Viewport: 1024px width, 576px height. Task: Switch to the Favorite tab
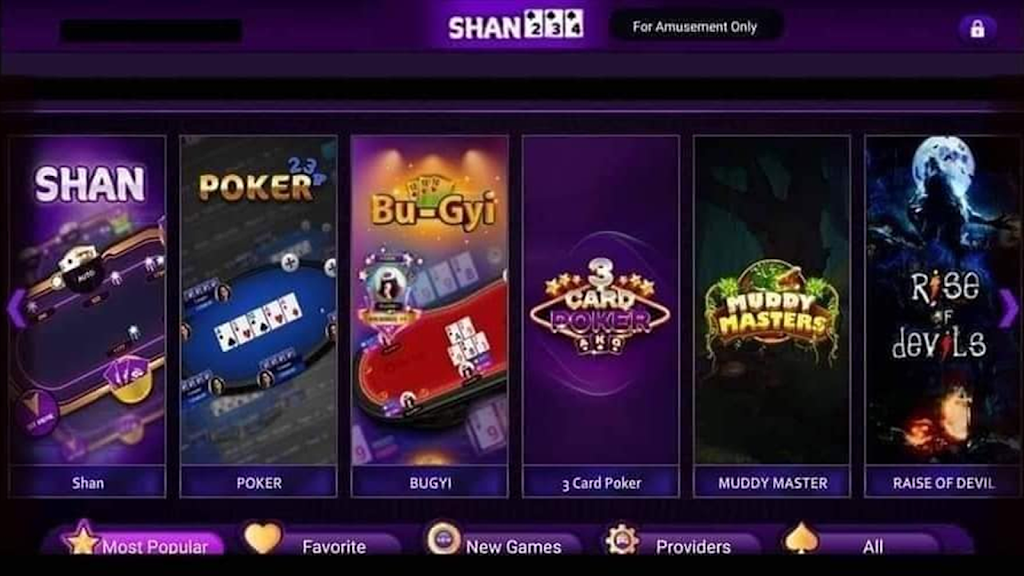click(323, 541)
